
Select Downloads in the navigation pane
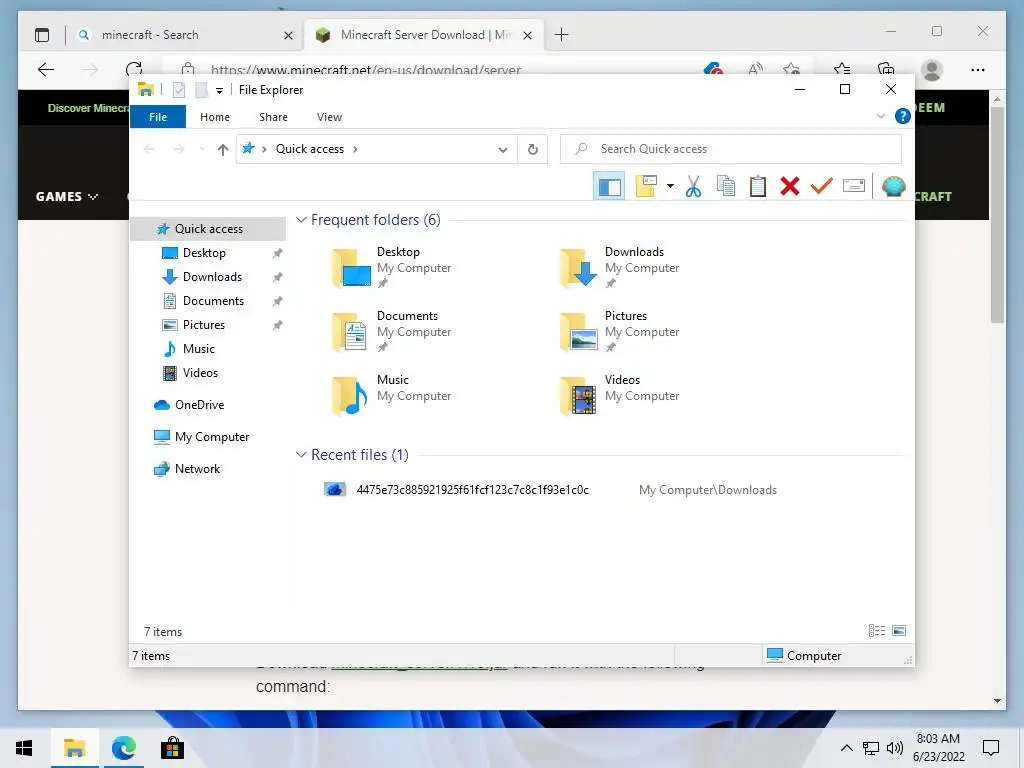click(212, 277)
